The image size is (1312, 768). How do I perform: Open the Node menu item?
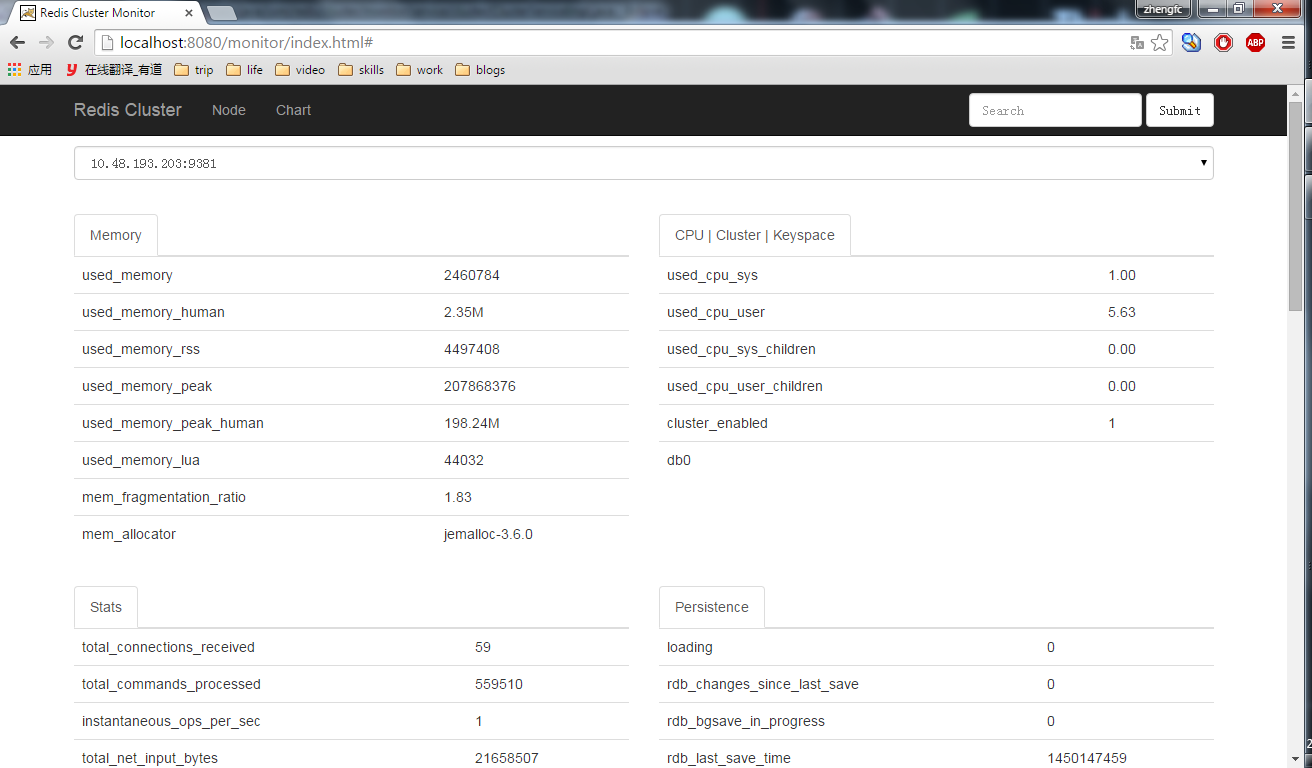[x=229, y=110]
